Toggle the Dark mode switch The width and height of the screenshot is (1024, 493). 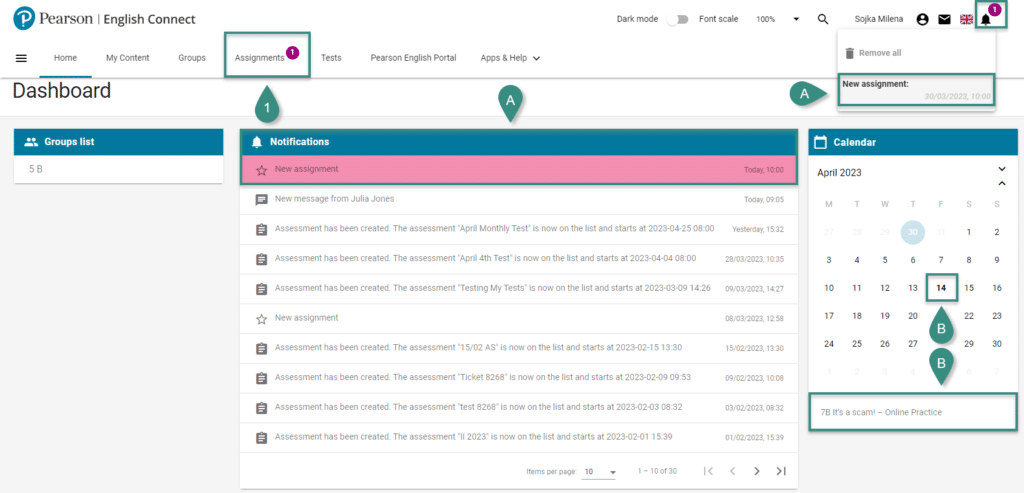click(678, 19)
